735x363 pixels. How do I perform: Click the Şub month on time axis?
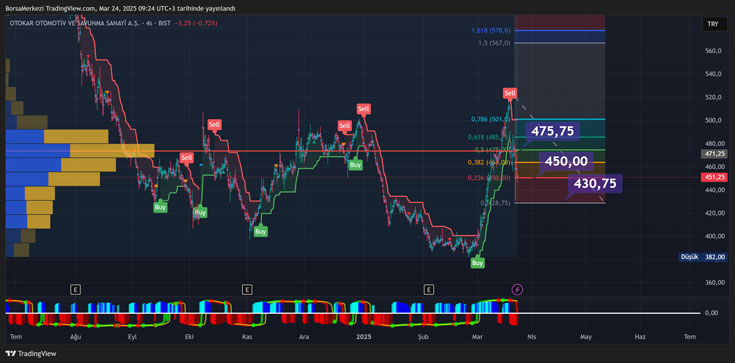coord(423,337)
